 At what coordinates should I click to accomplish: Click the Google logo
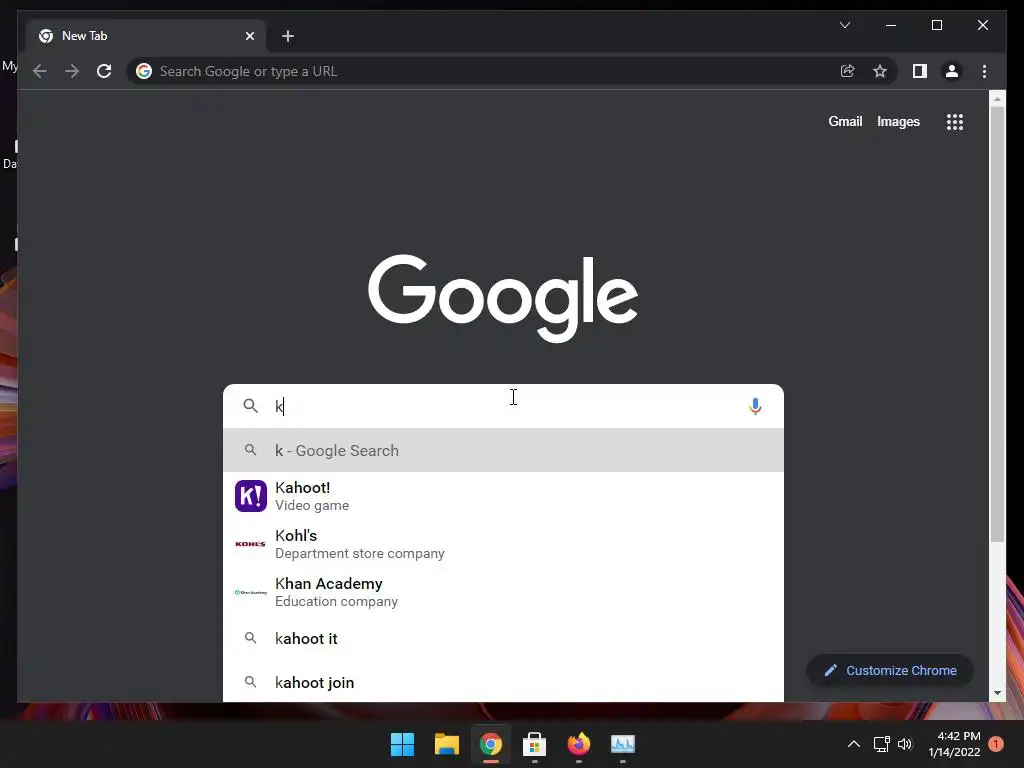(503, 298)
